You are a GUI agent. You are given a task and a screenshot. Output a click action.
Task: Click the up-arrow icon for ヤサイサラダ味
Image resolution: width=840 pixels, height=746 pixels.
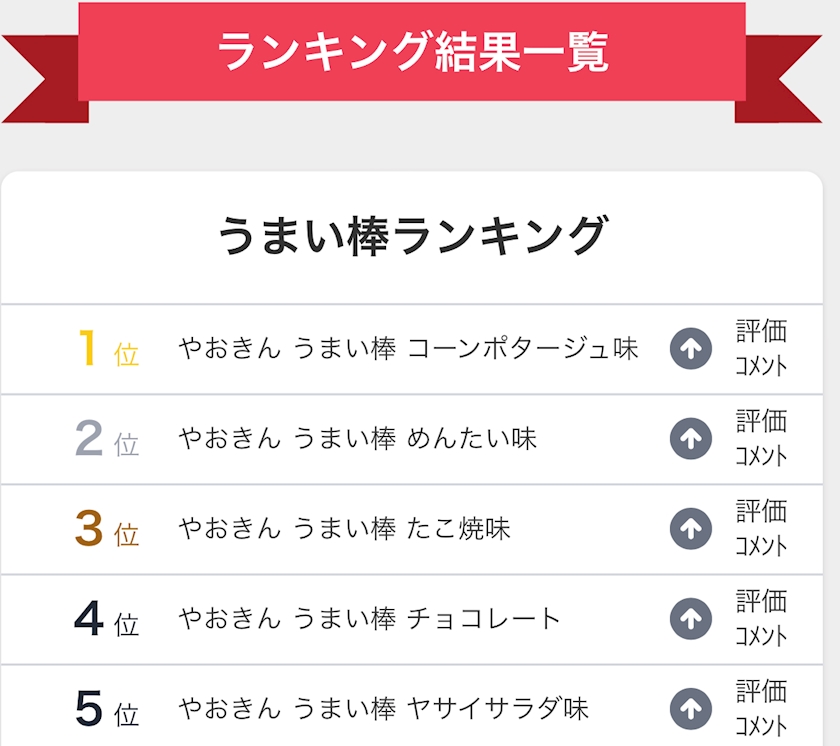pyautogui.click(x=690, y=708)
